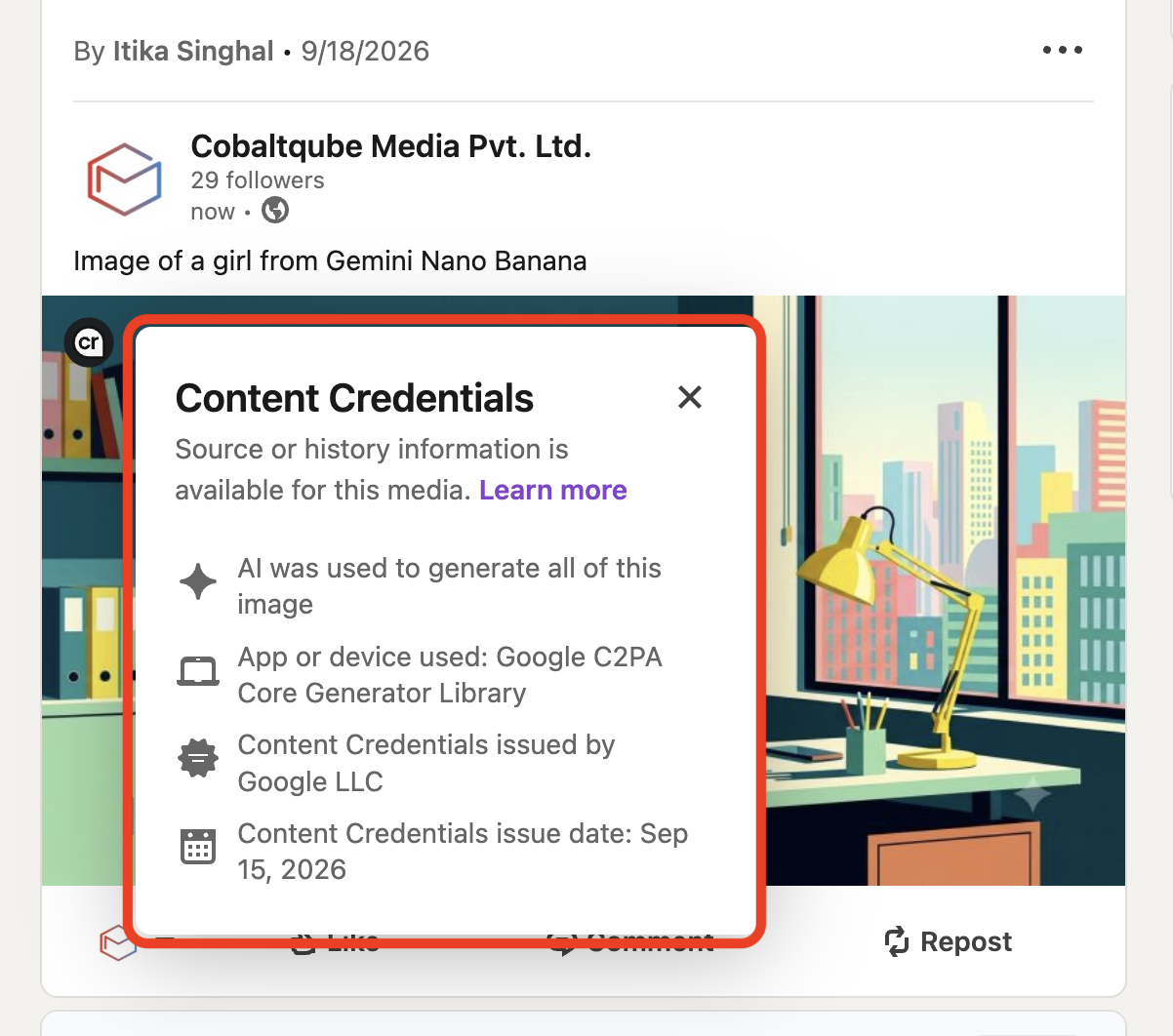1173x1036 pixels.
Task: Click the calendar issue date icon
Action: click(198, 847)
